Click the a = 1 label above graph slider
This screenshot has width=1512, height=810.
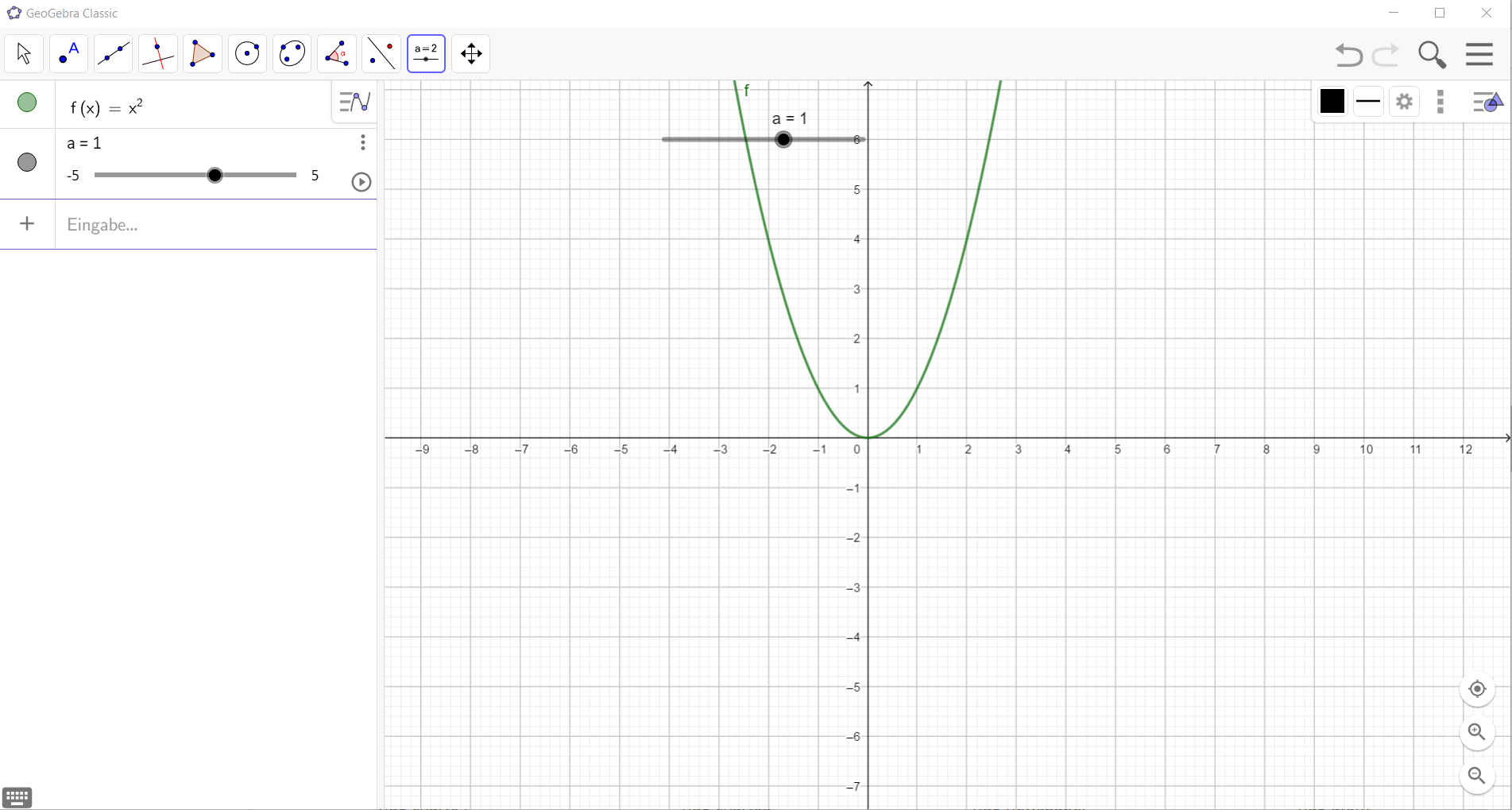pyautogui.click(x=790, y=118)
